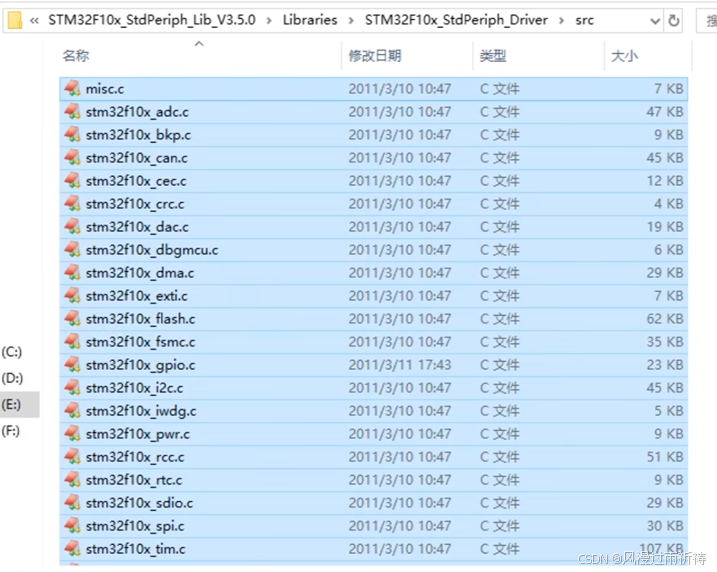
Task: Click date 2011/3/11 17:43 of gpio file
Action: (x=400, y=365)
